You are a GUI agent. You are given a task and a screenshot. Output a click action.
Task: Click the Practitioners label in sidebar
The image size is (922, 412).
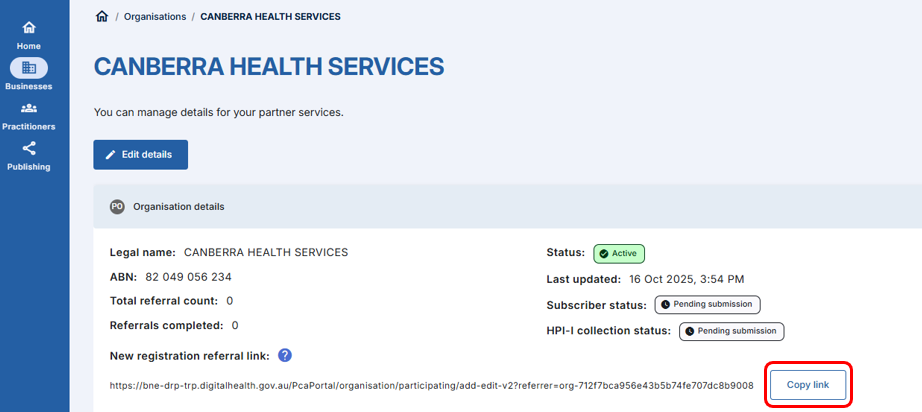point(29,126)
